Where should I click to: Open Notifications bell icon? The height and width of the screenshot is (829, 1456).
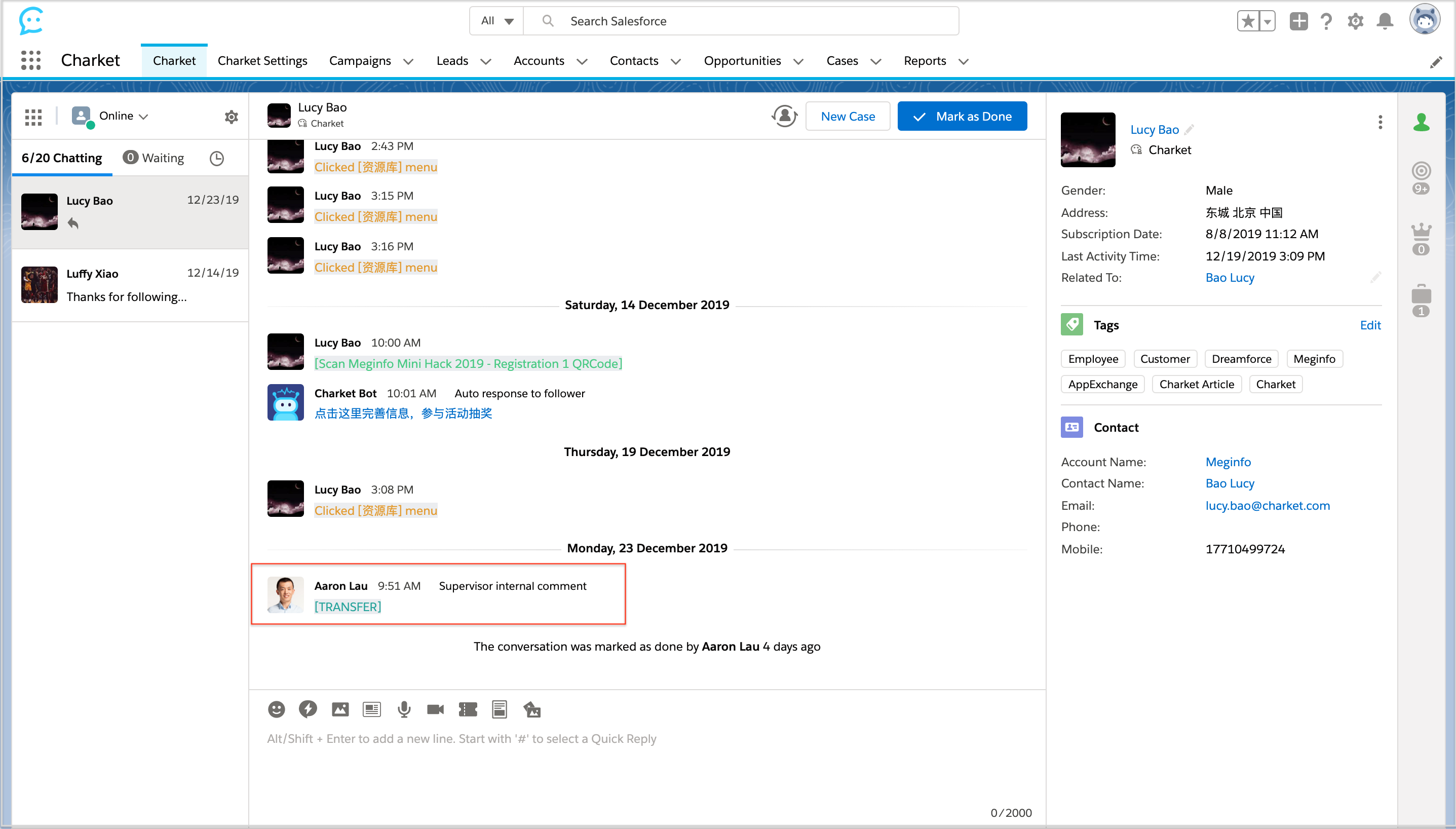coord(1384,21)
